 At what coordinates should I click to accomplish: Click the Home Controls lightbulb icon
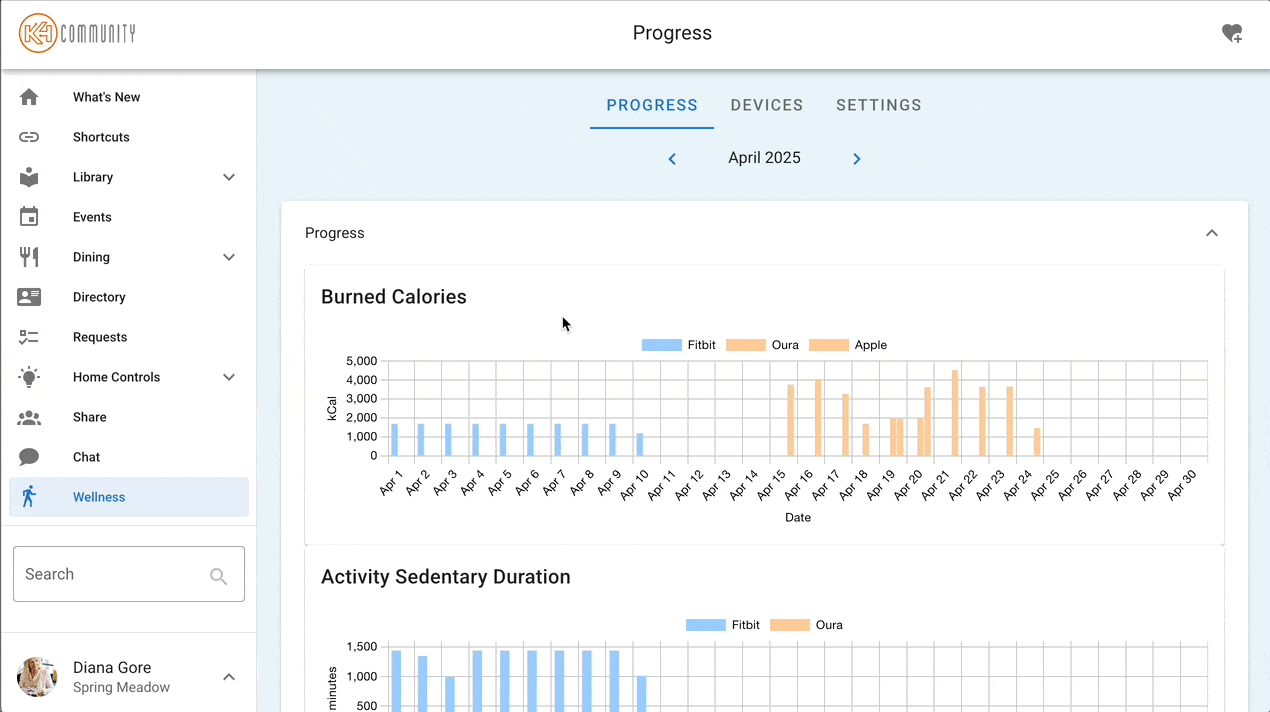[29, 377]
